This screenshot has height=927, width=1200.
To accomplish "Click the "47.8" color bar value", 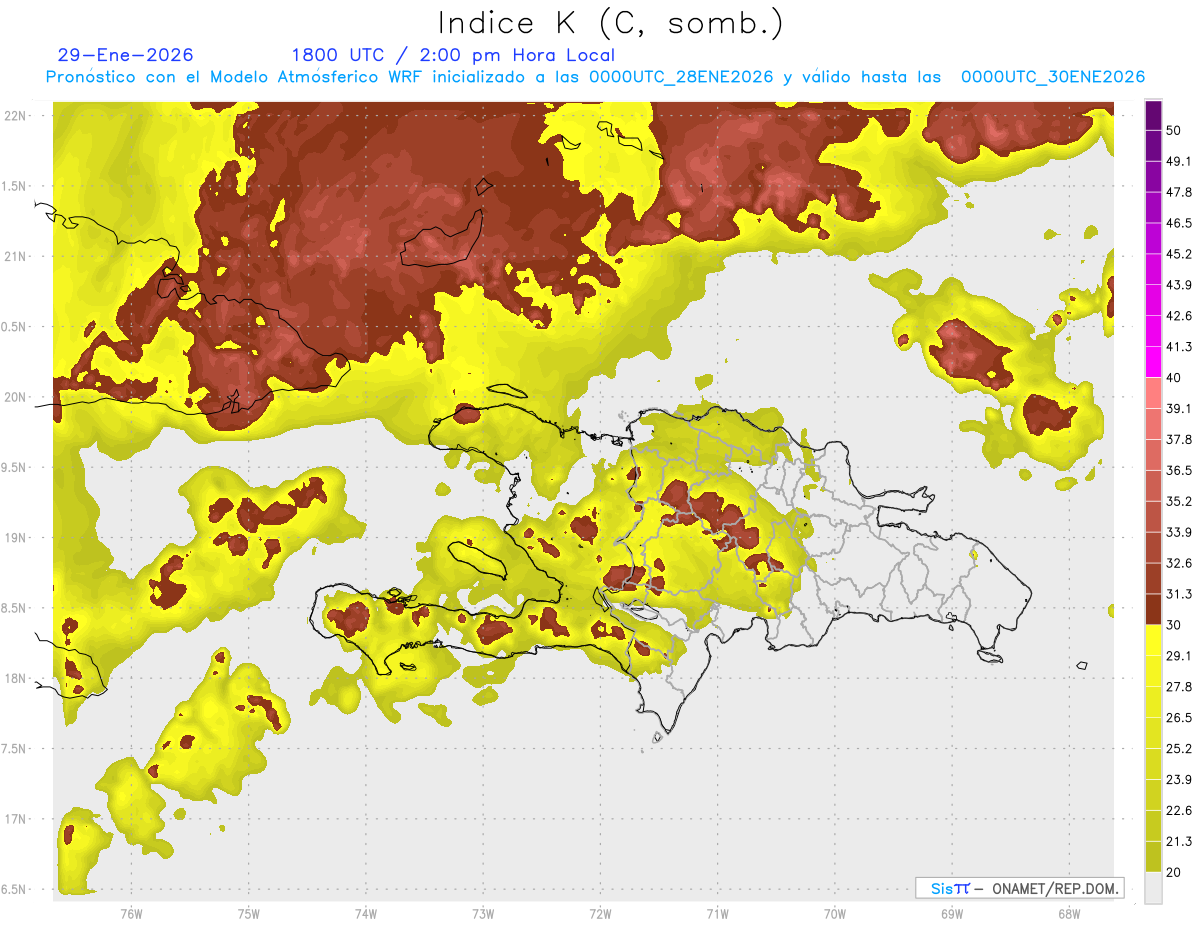I will coord(1179,192).
